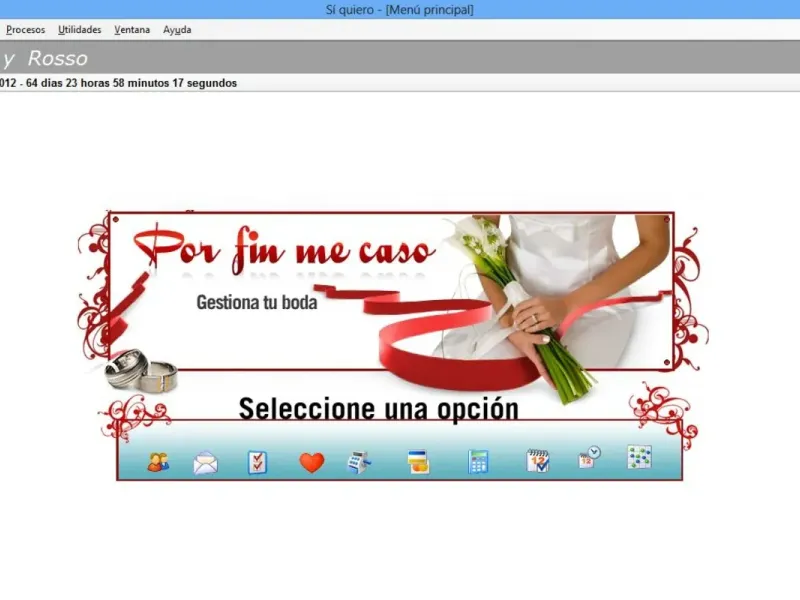Click the red heart icon
The image size is (800, 600).
coord(312,463)
